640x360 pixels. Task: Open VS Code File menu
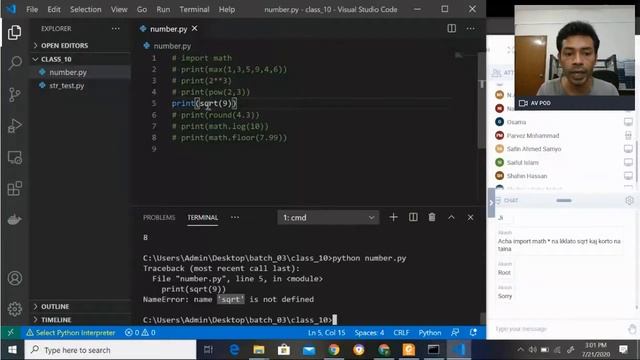pyautogui.click(x=32, y=9)
